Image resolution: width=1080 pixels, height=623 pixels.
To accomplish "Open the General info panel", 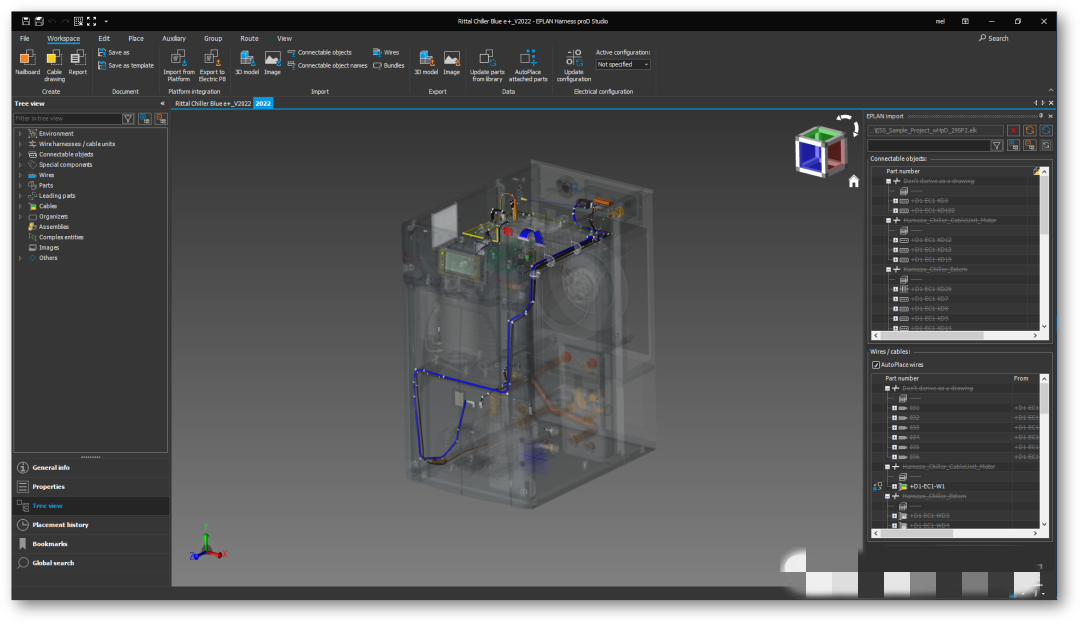I will [90, 467].
